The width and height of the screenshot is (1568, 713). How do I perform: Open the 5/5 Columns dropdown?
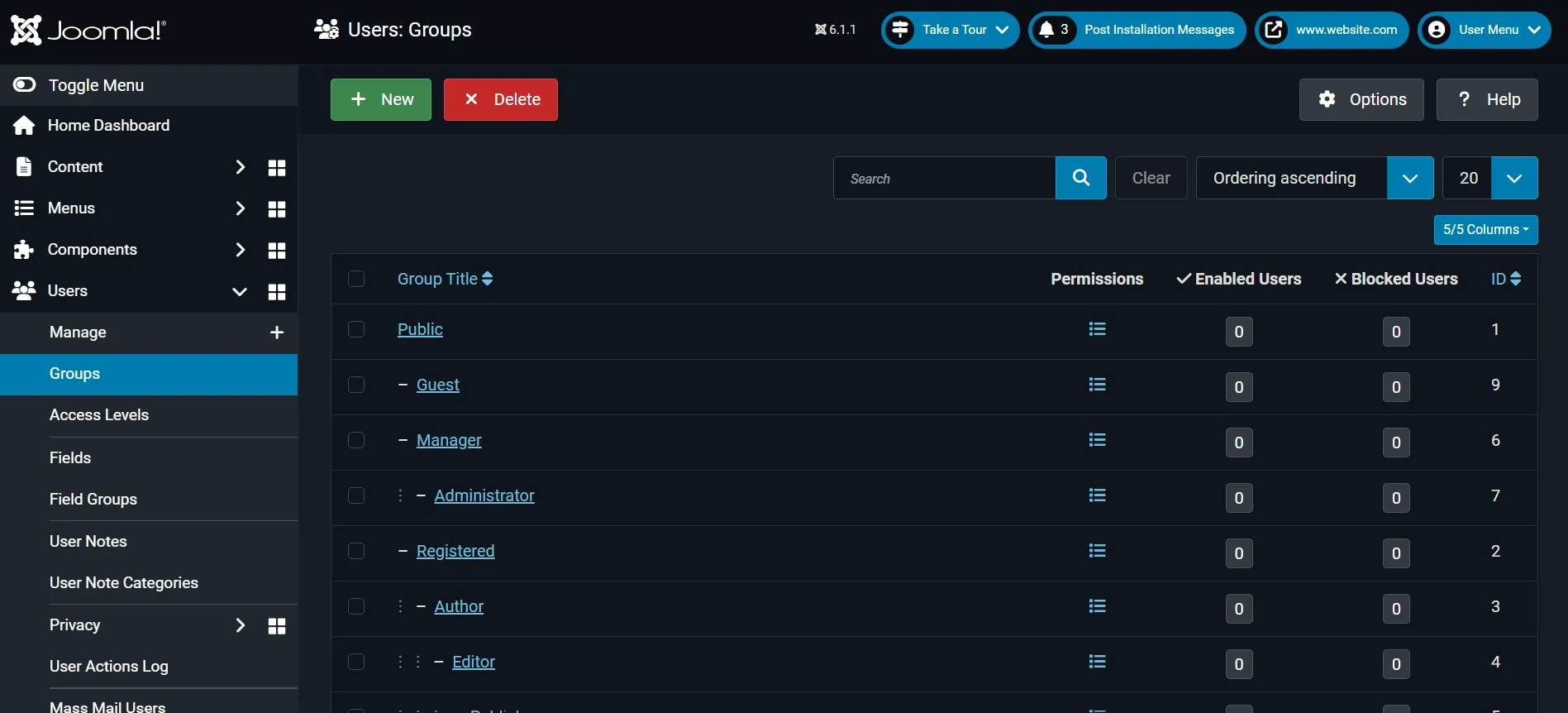(1485, 229)
